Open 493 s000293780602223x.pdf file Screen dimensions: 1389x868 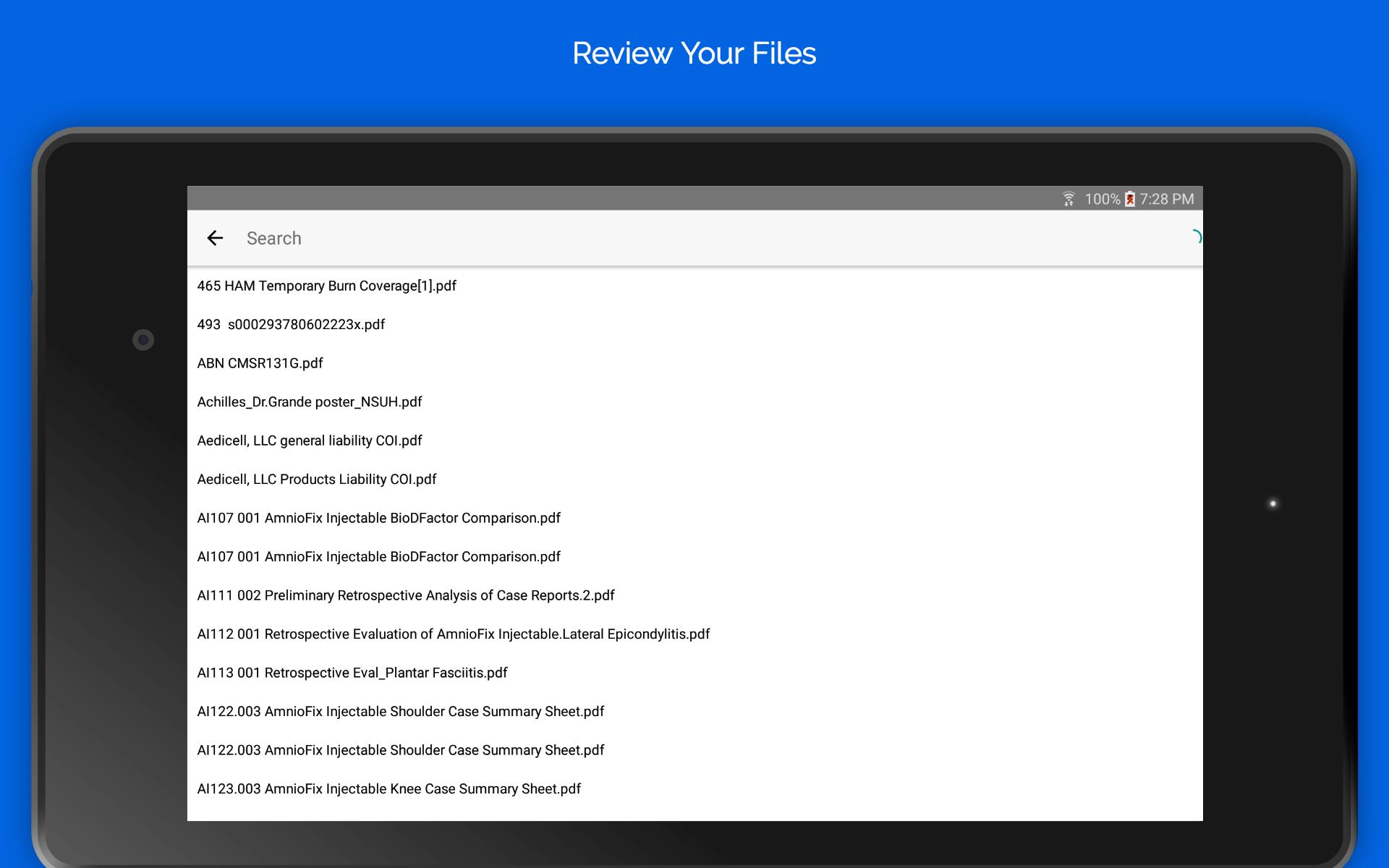coord(694,325)
